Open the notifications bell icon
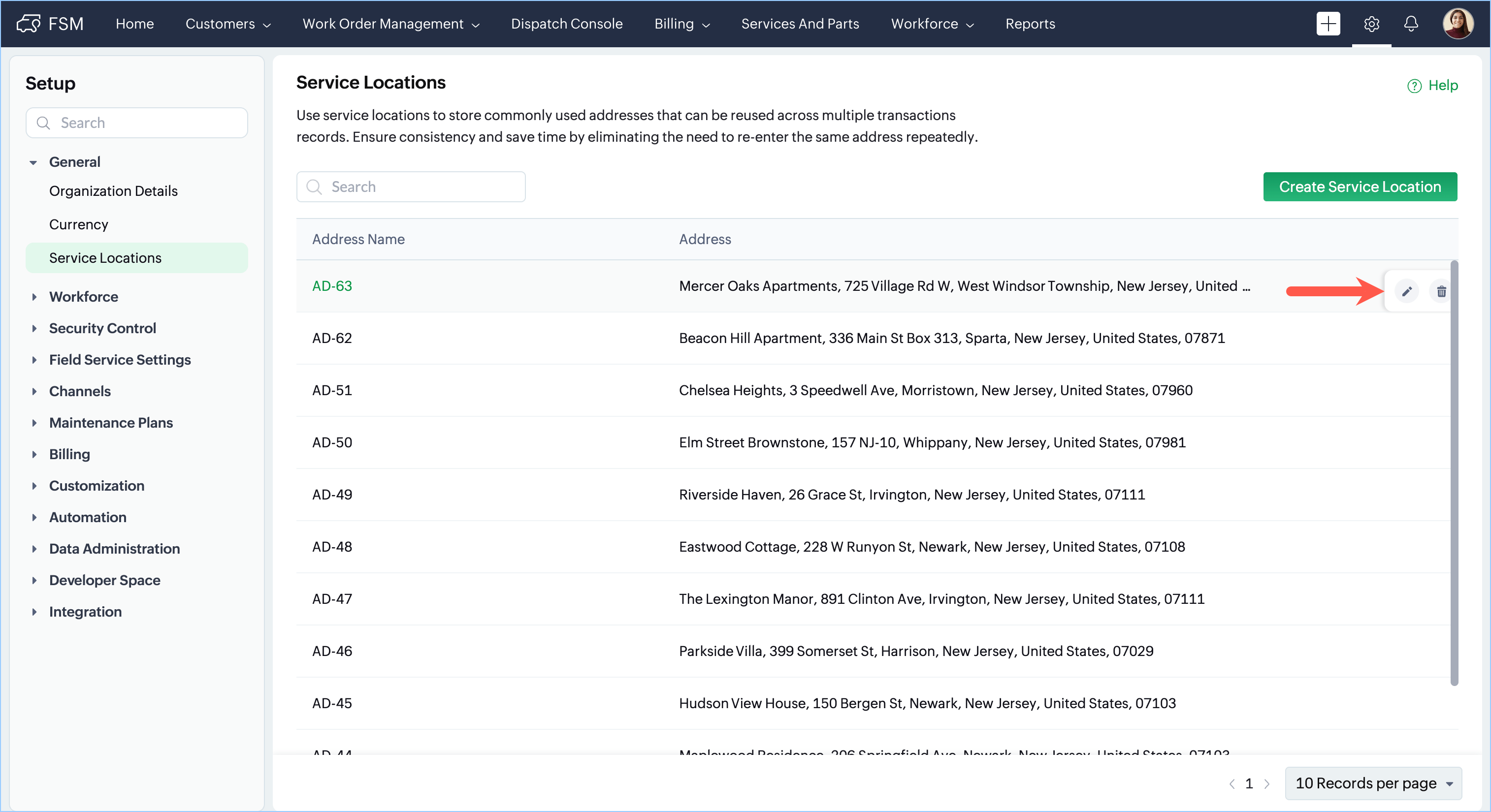The image size is (1491, 812). 1411,24
